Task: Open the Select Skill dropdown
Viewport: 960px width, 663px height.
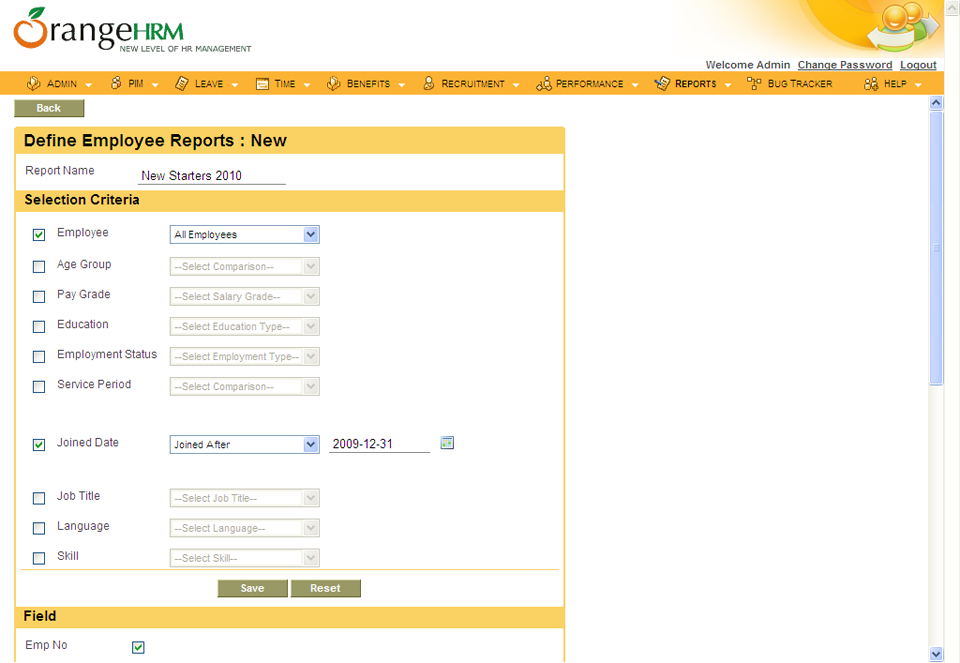Action: [x=244, y=558]
